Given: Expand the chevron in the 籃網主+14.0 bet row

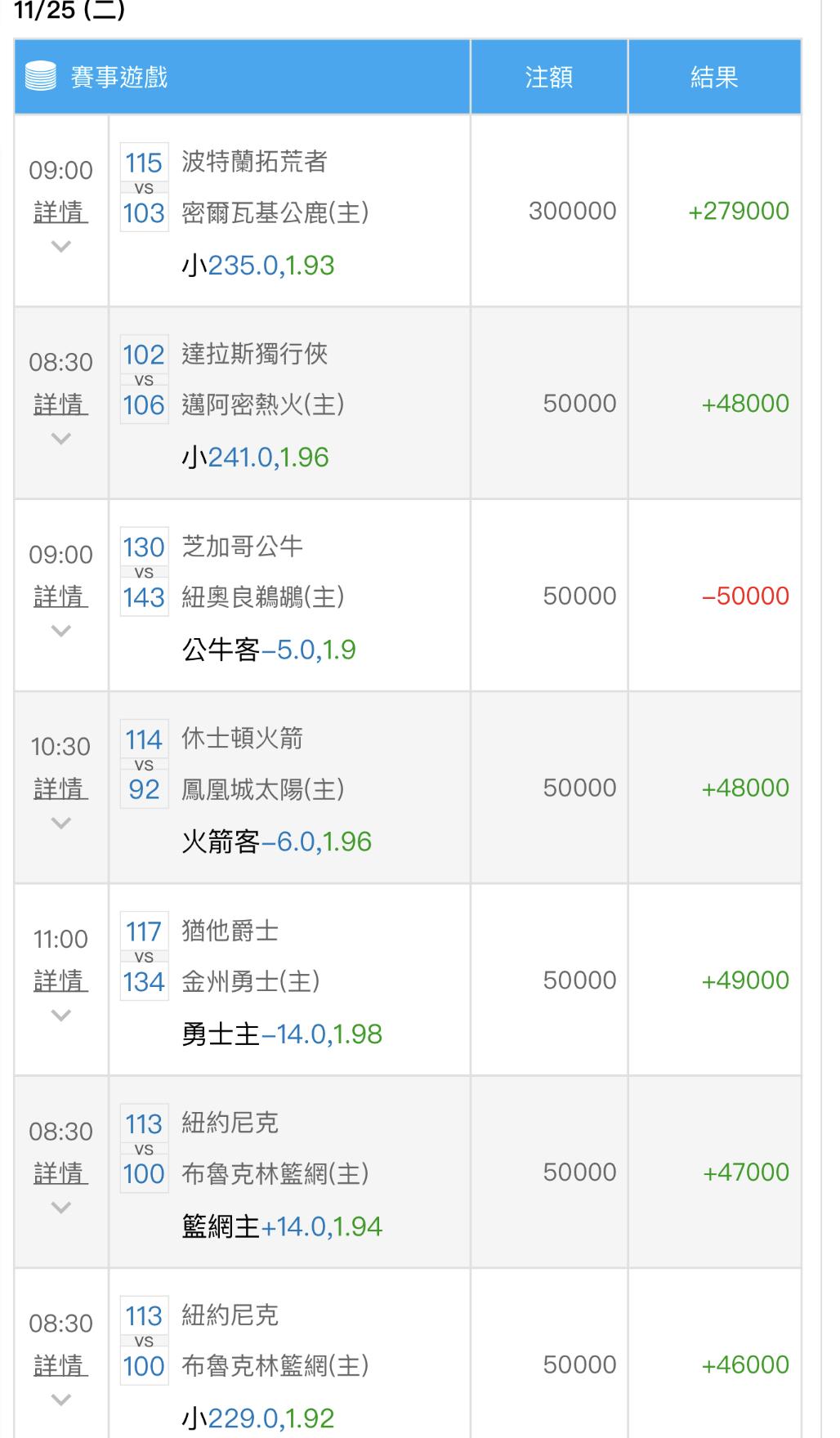Looking at the screenshot, I should (x=61, y=1208).
